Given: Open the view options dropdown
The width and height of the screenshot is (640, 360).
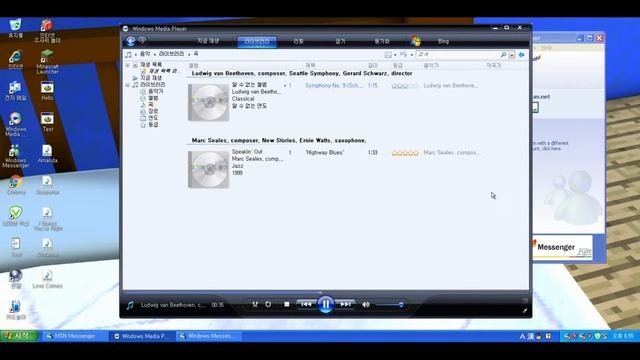Looking at the screenshot, I should click(406, 55).
